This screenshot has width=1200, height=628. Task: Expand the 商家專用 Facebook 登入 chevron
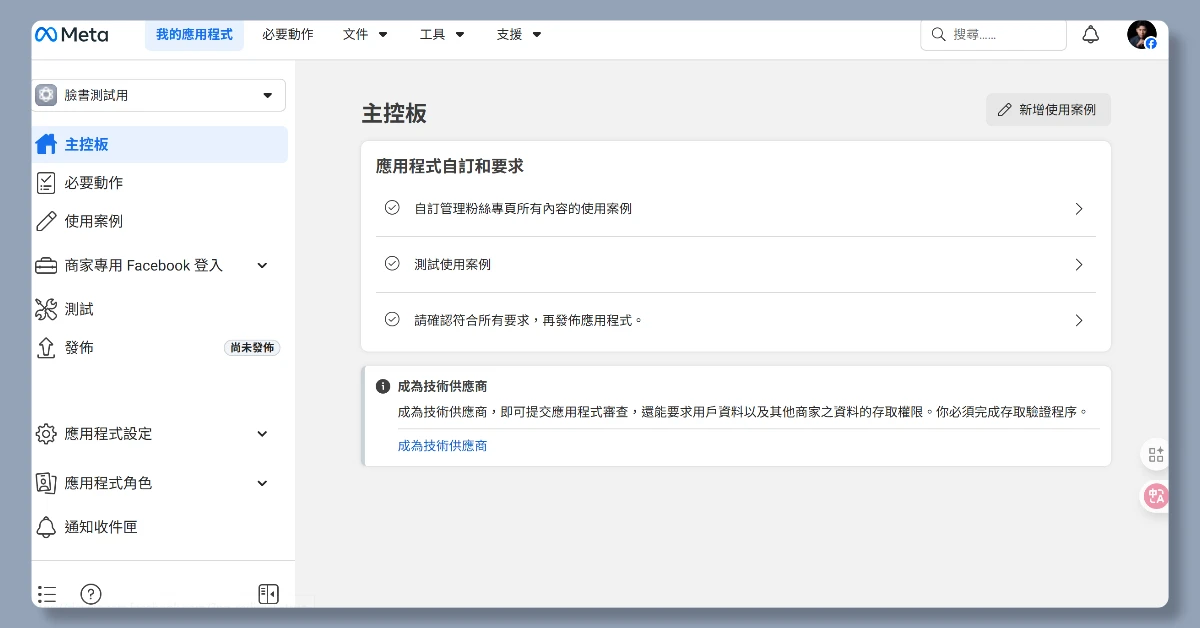[x=262, y=266]
